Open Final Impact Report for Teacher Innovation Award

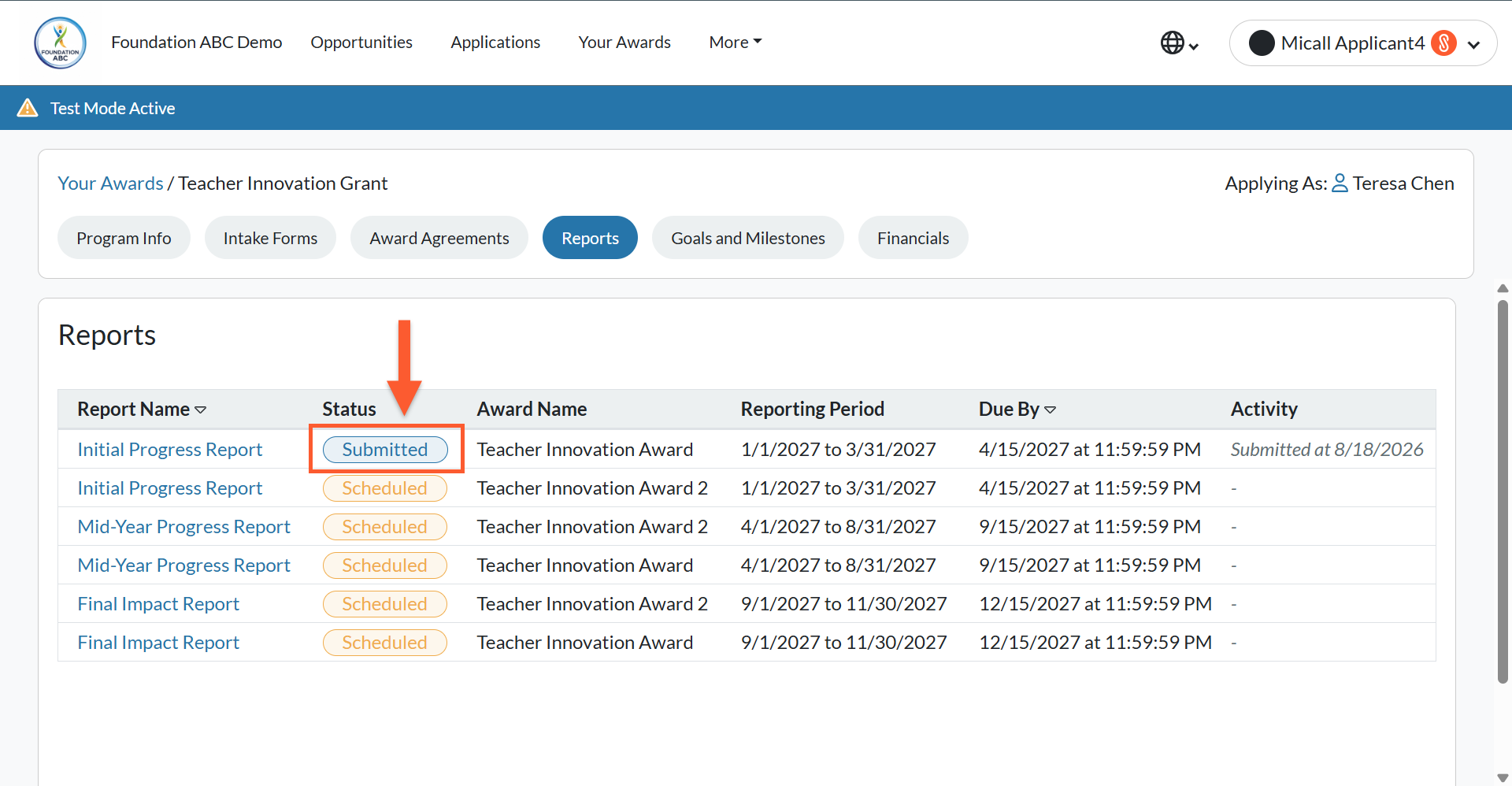coord(158,643)
